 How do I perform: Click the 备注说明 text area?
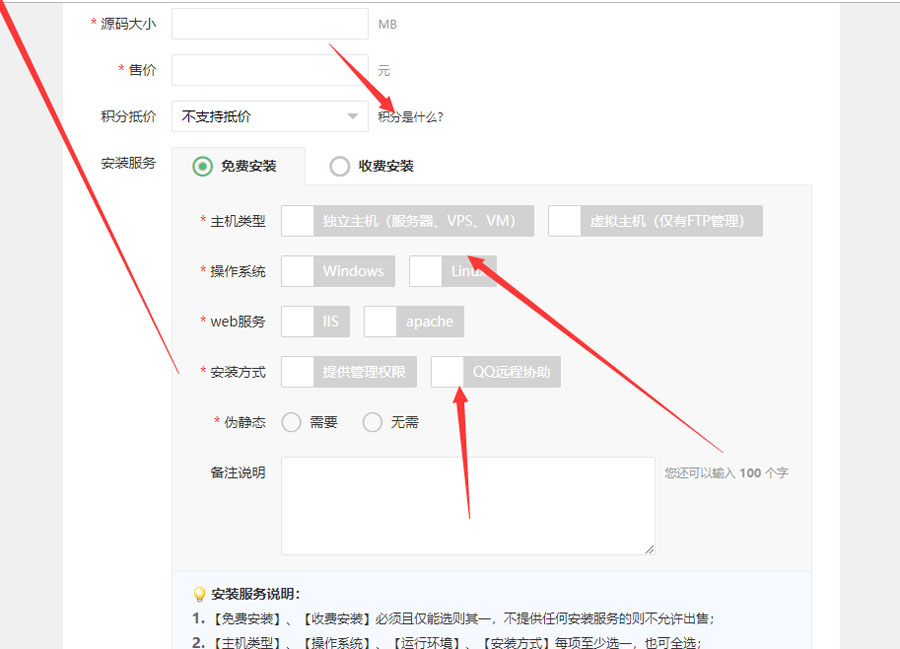467,505
